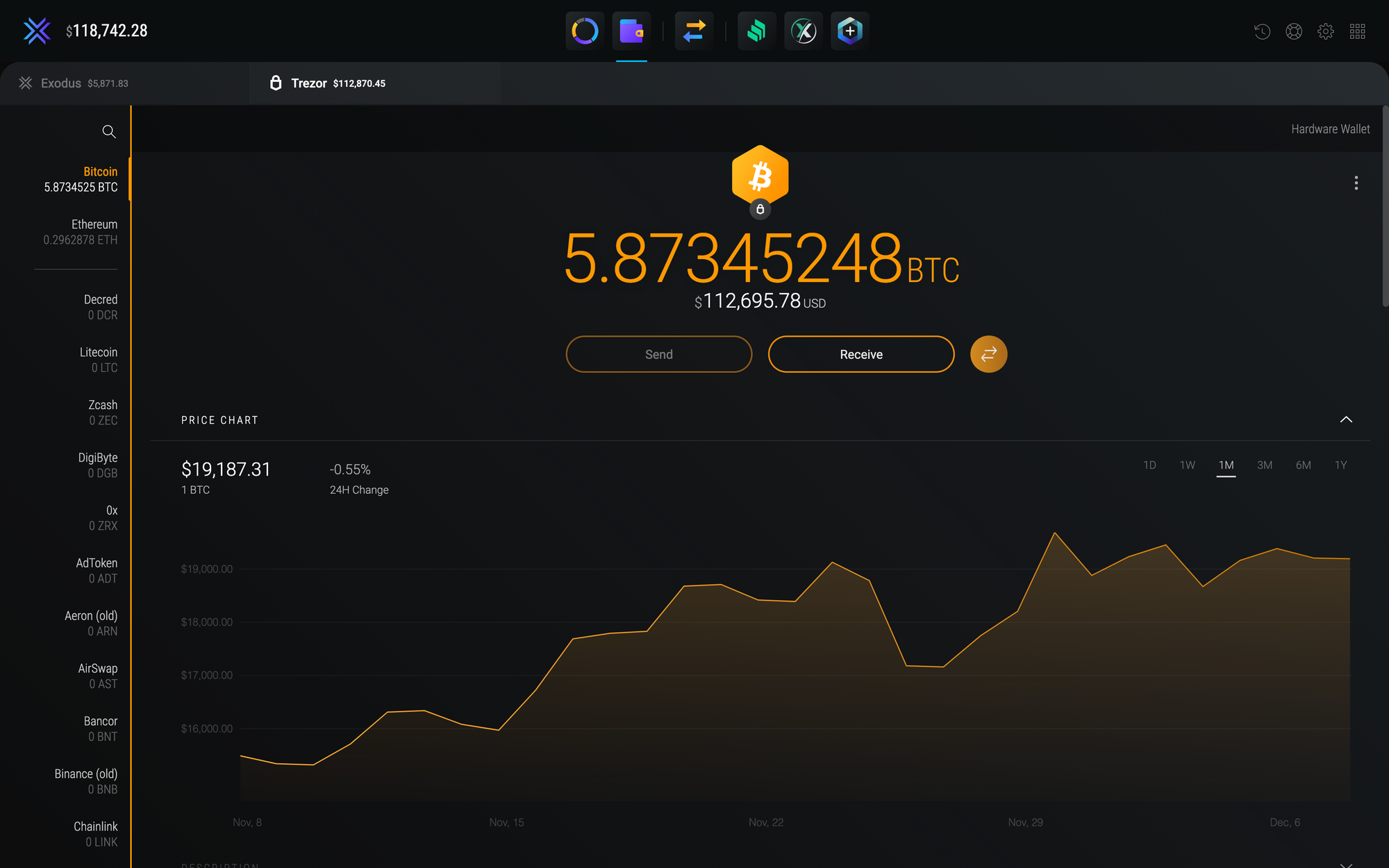Image resolution: width=1389 pixels, height=868 pixels.
Task: Click the price chart peak near Nov 29
Action: [x=1054, y=533]
